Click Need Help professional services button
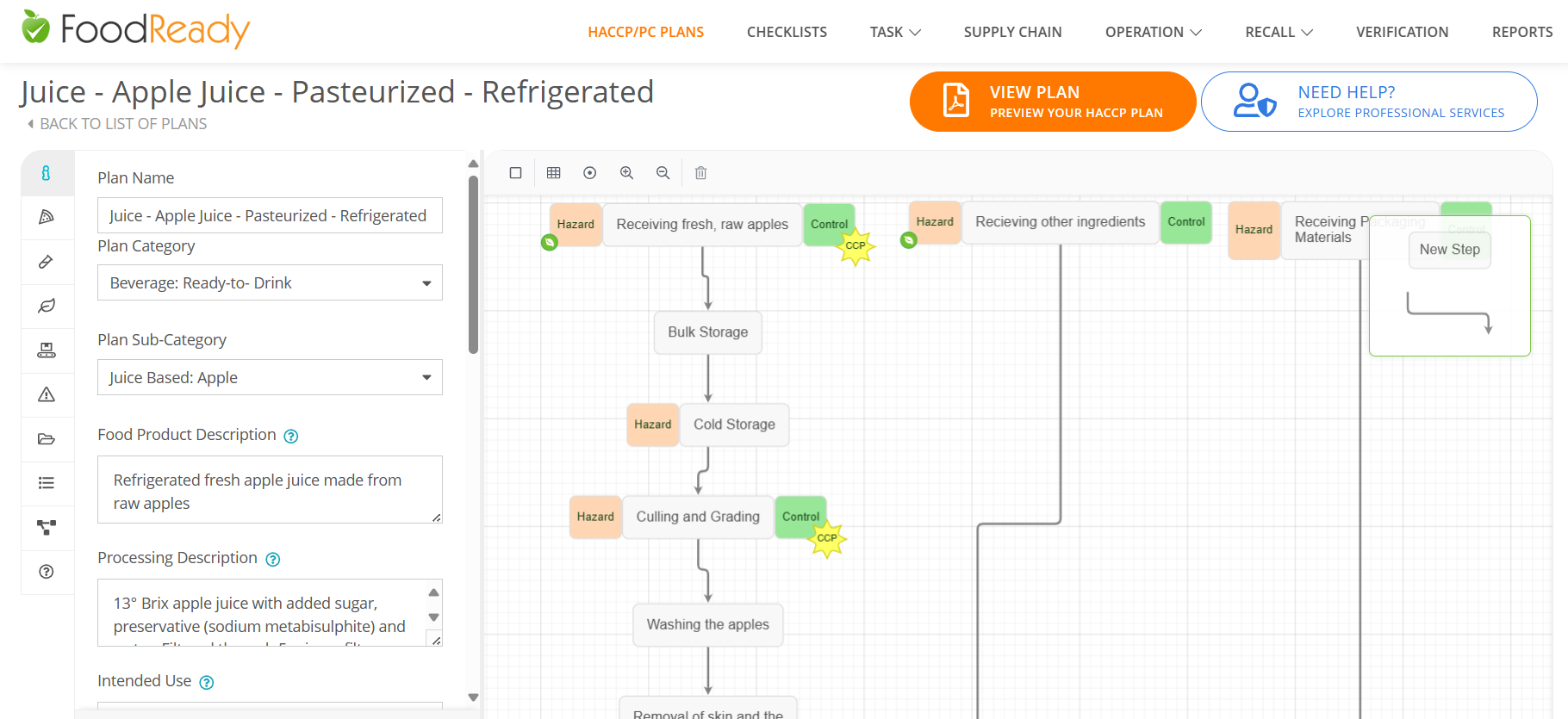 1369,102
